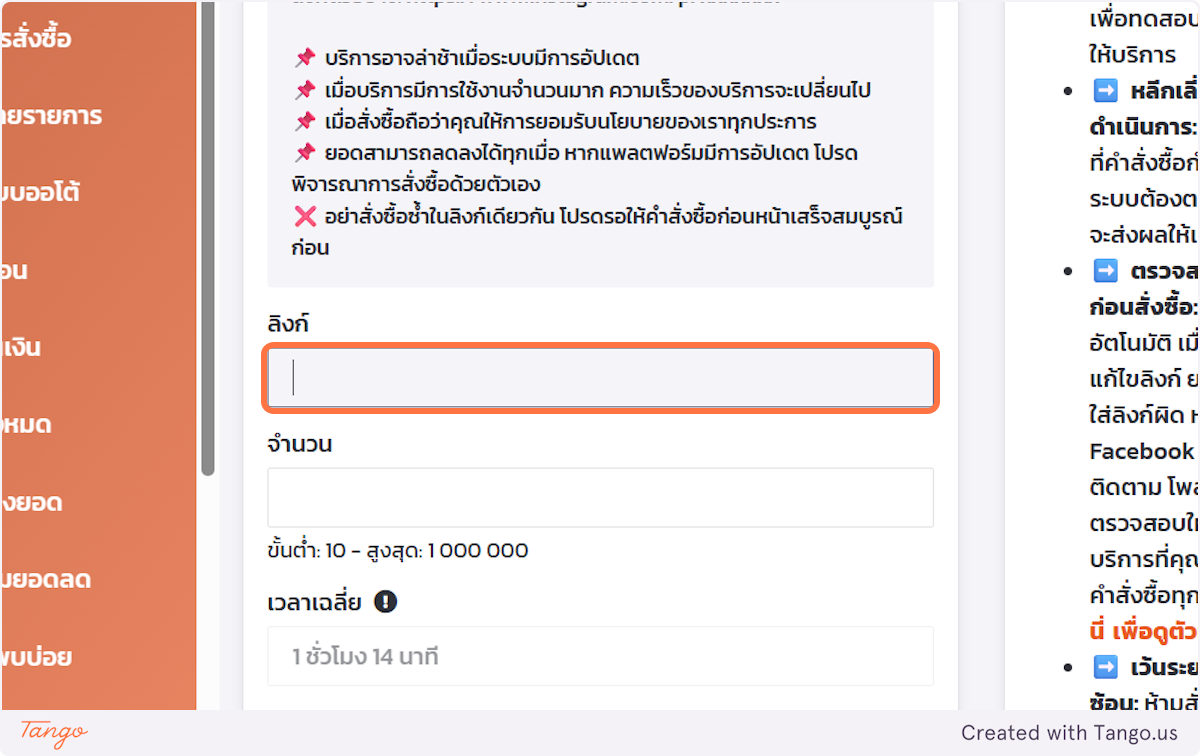Click the blue arrow icon beside ตรวจส

[x=1105, y=270]
